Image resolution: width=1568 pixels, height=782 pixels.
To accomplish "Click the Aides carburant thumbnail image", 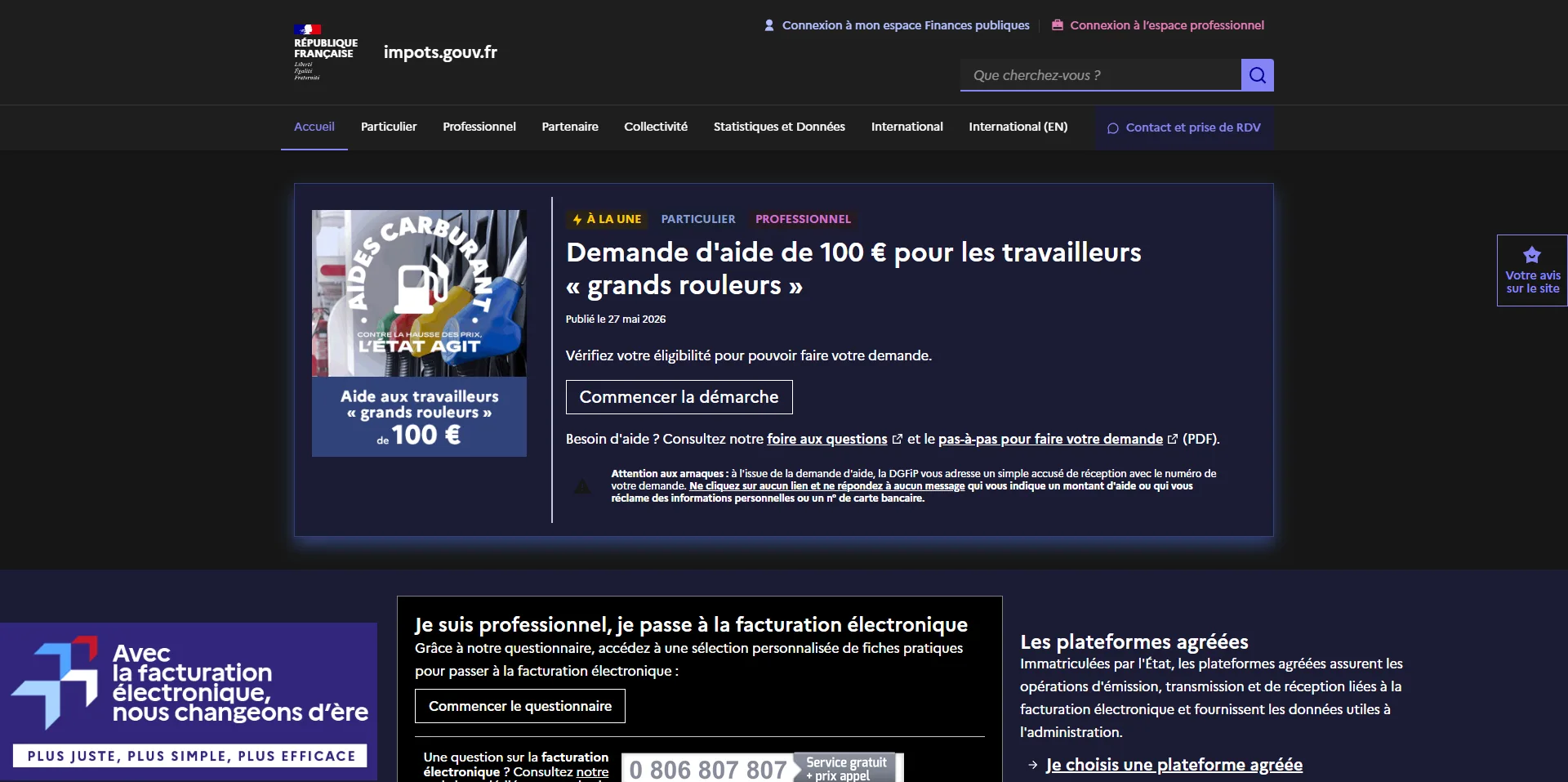I will (419, 333).
